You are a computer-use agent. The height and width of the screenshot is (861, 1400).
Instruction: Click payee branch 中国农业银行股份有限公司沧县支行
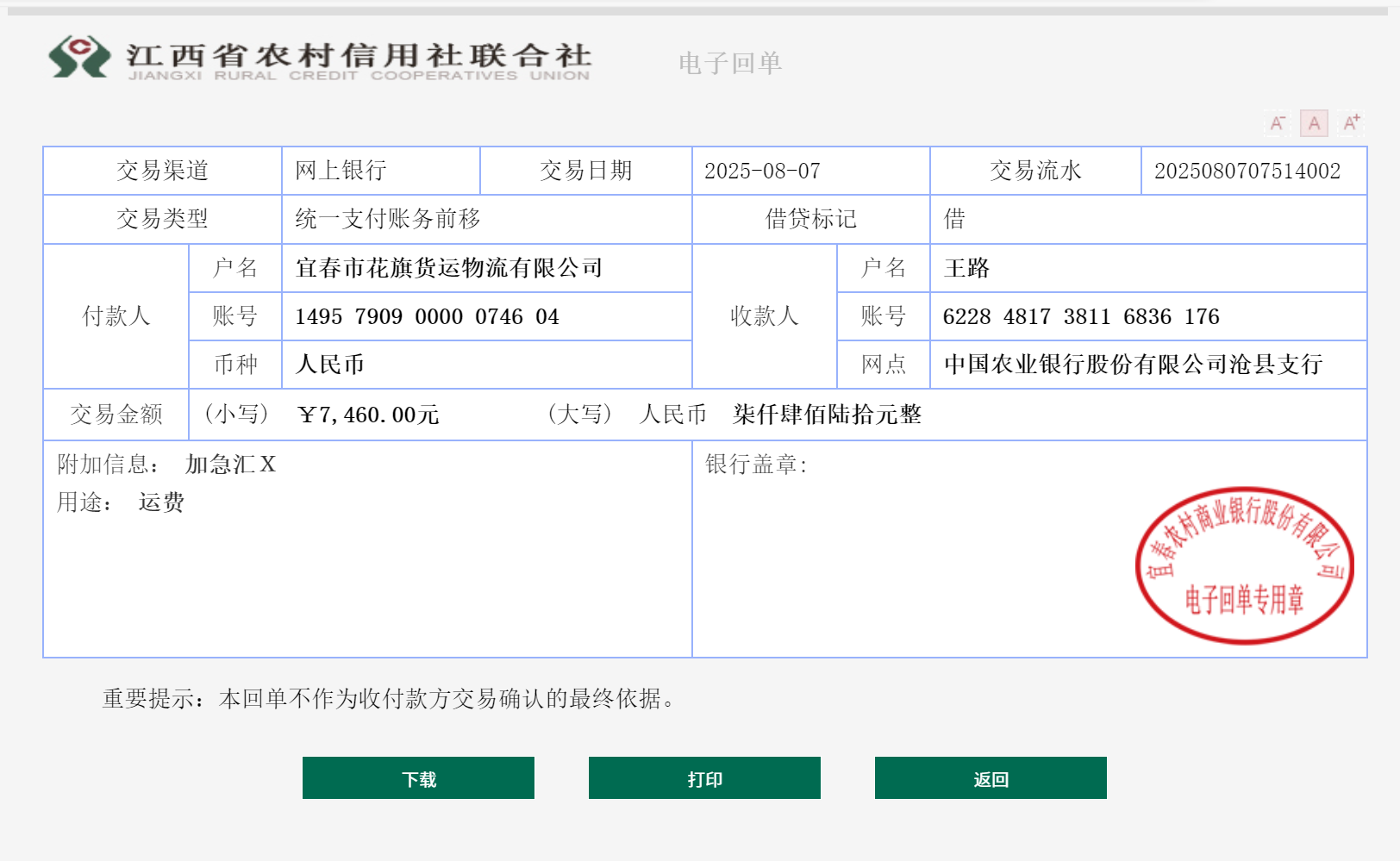(x=1133, y=365)
